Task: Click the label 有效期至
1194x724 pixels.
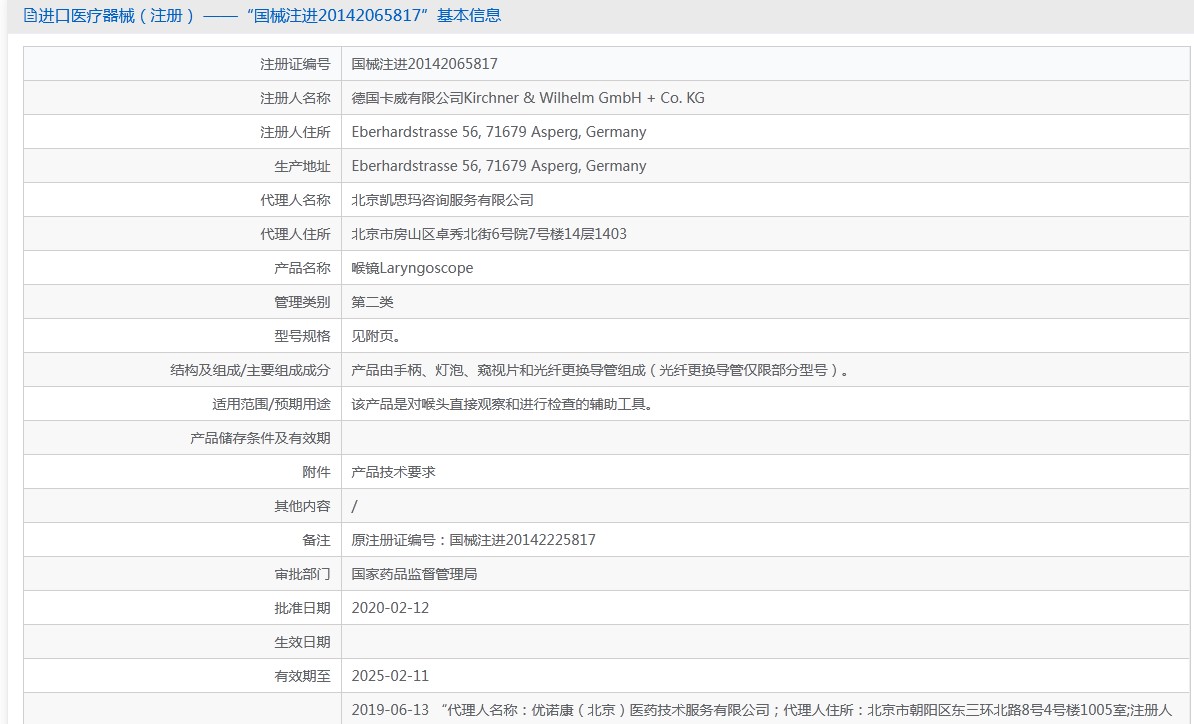Action: coord(302,677)
